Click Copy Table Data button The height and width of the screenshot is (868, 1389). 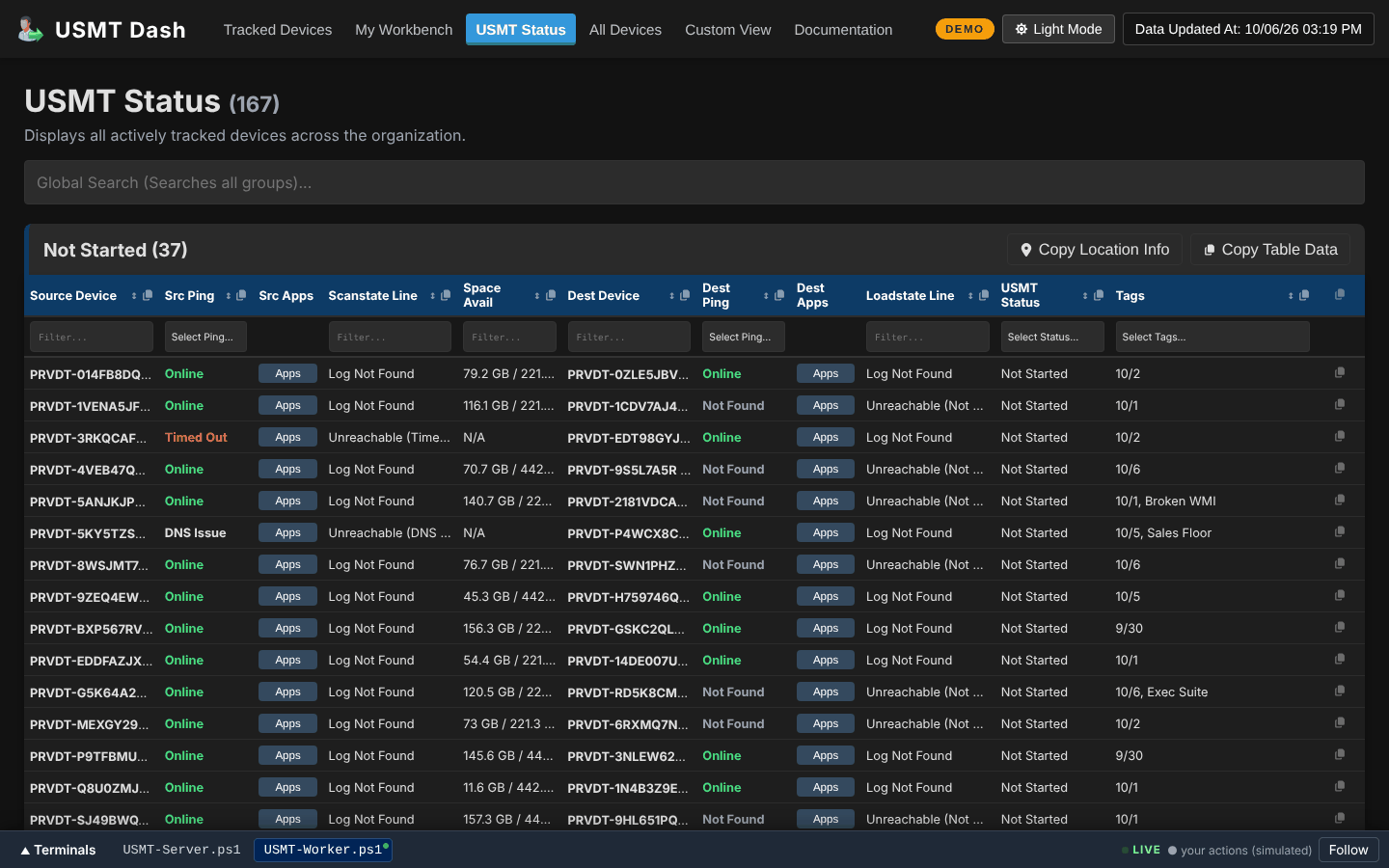pos(1270,250)
